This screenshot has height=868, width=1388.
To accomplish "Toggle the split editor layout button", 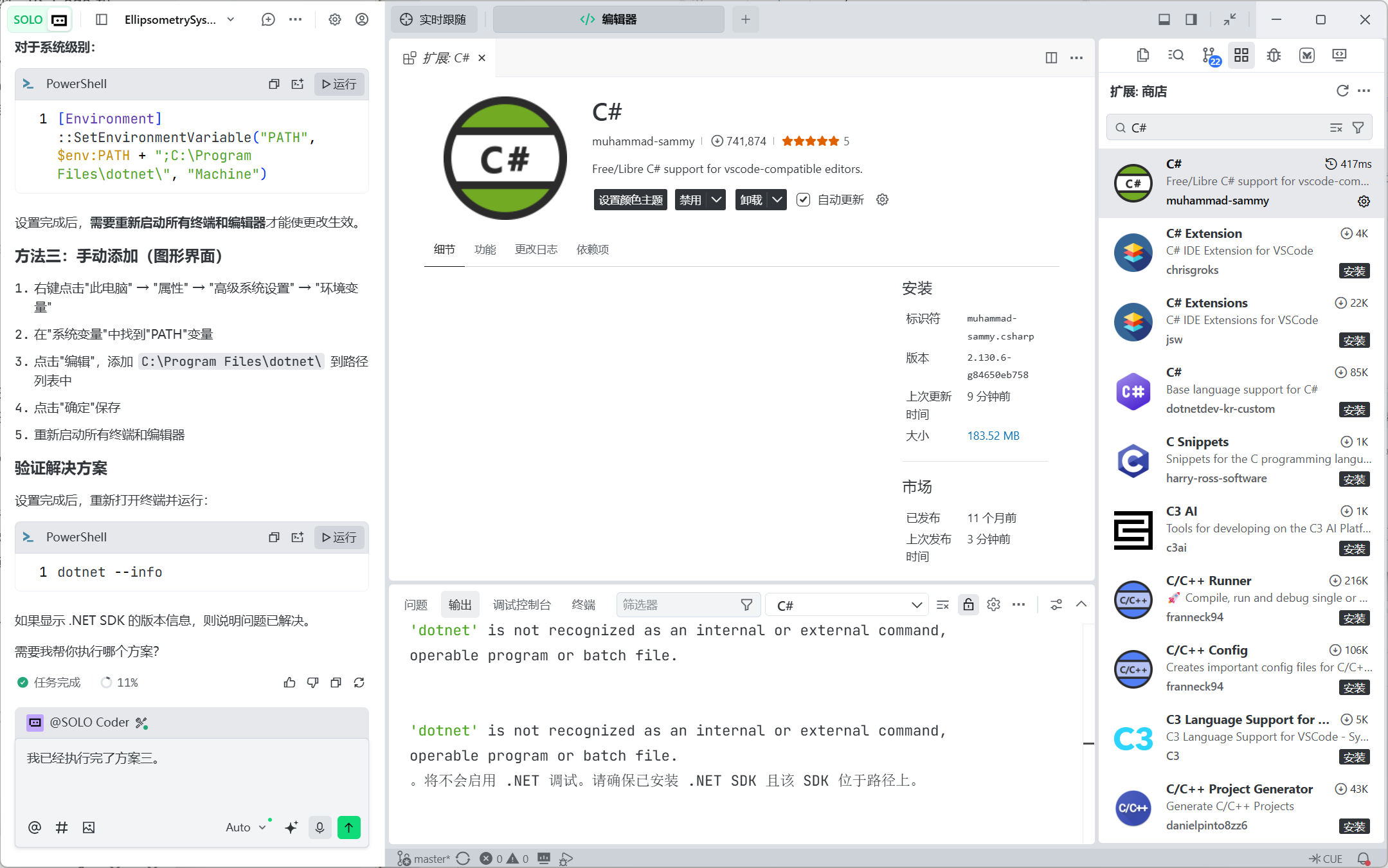I will tap(1051, 58).
